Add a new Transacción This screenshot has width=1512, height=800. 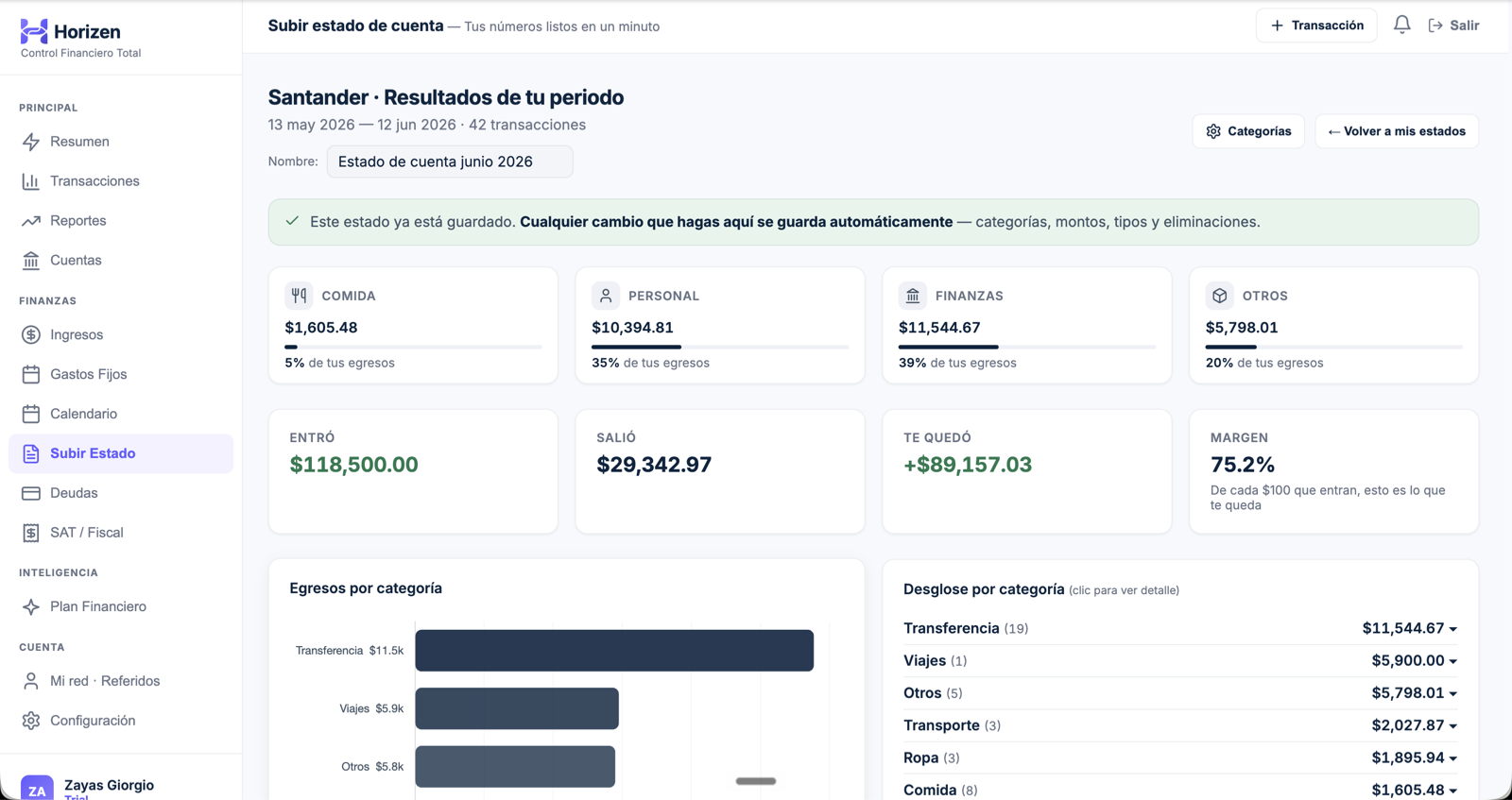click(1316, 26)
